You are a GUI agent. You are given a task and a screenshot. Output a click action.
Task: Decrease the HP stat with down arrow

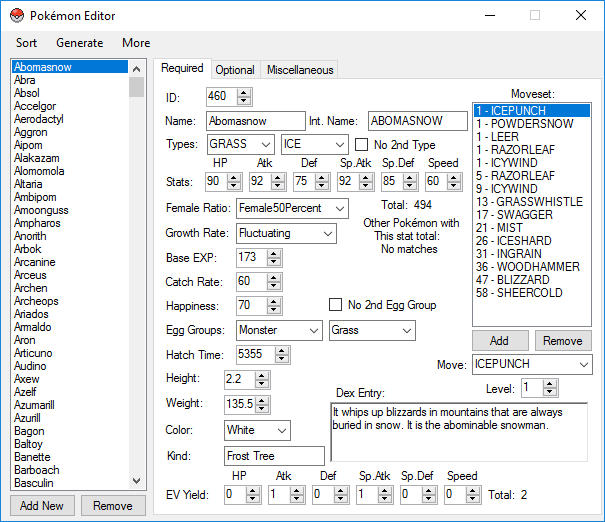235,186
